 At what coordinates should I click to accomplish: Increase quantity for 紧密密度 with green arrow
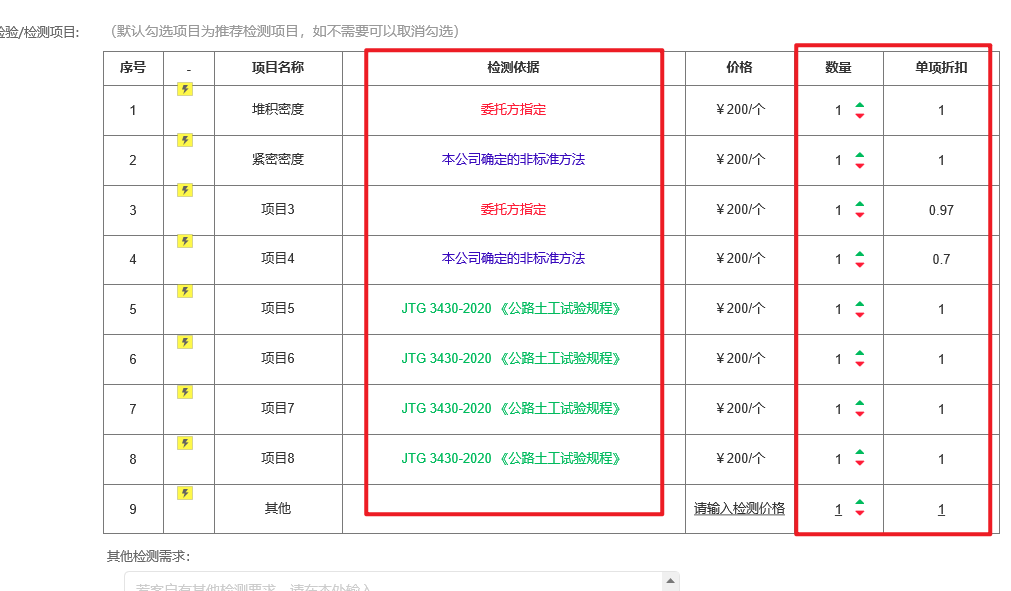click(x=859, y=155)
